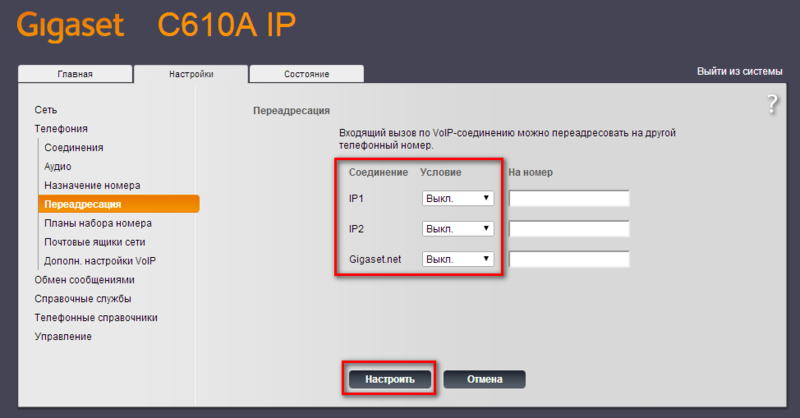800x418 pixels.
Task: Select Соединения in the sidebar
Action: 73,147
